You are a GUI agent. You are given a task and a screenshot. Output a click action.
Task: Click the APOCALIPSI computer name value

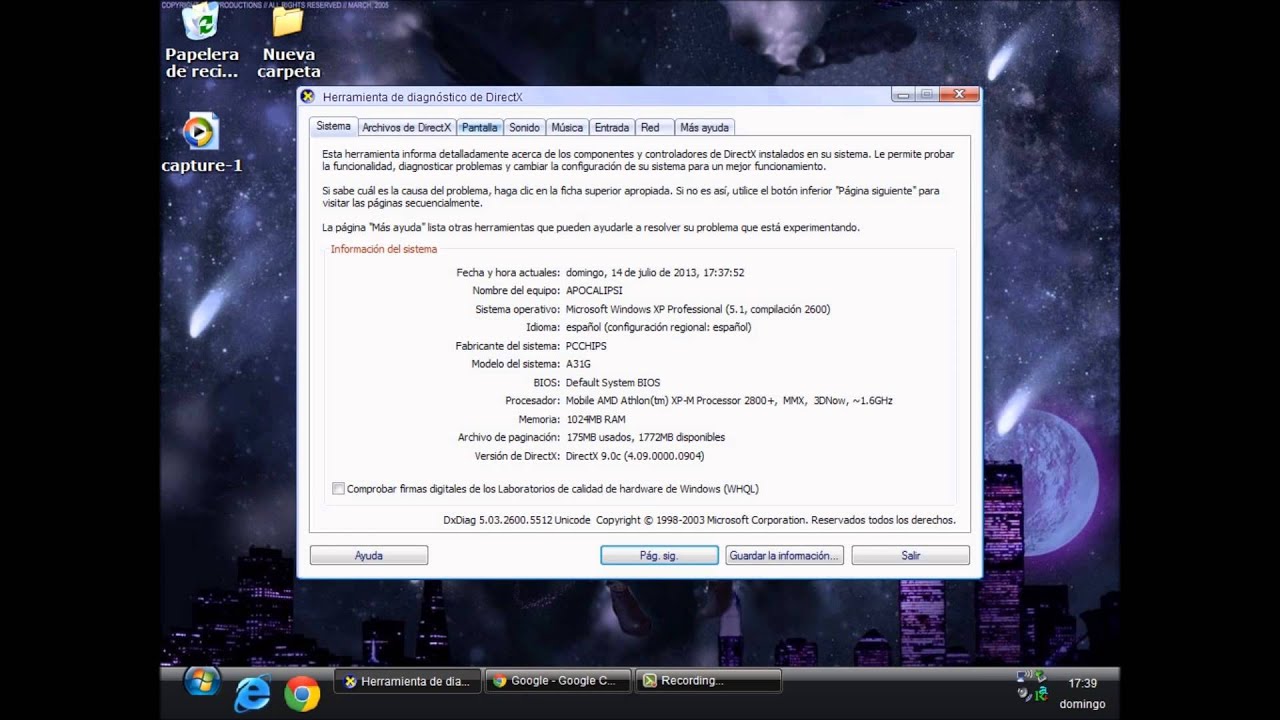[594, 291]
